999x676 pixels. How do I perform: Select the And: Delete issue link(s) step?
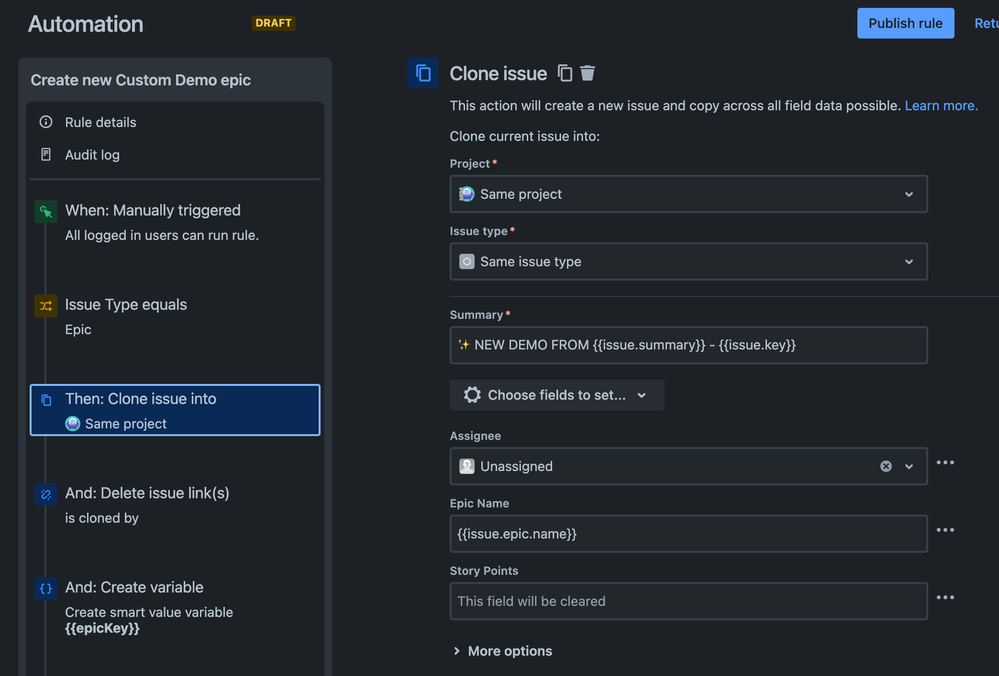(175, 505)
